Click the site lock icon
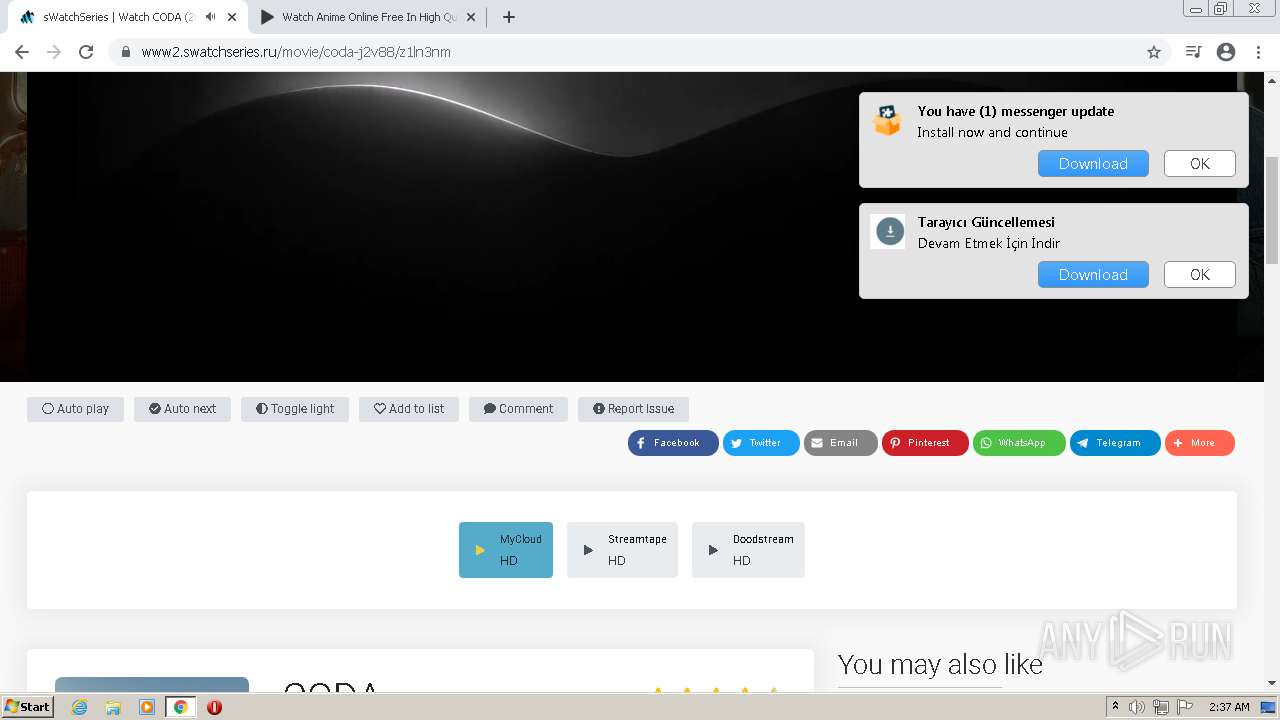 [x=126, y=52]
